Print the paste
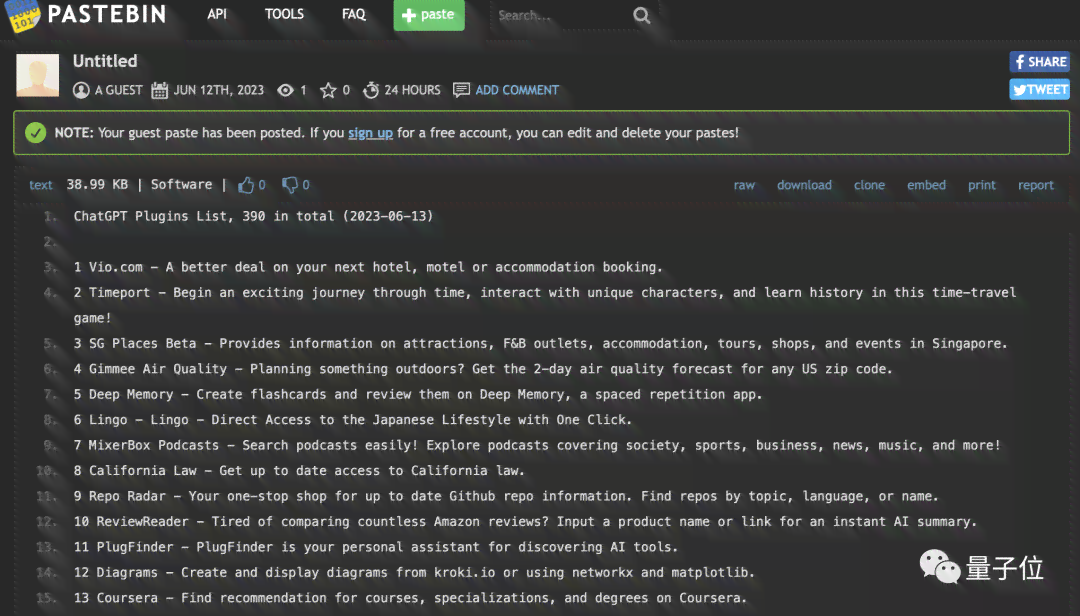This screenshot has height=616, width=1080. click(x=982, y=185)
